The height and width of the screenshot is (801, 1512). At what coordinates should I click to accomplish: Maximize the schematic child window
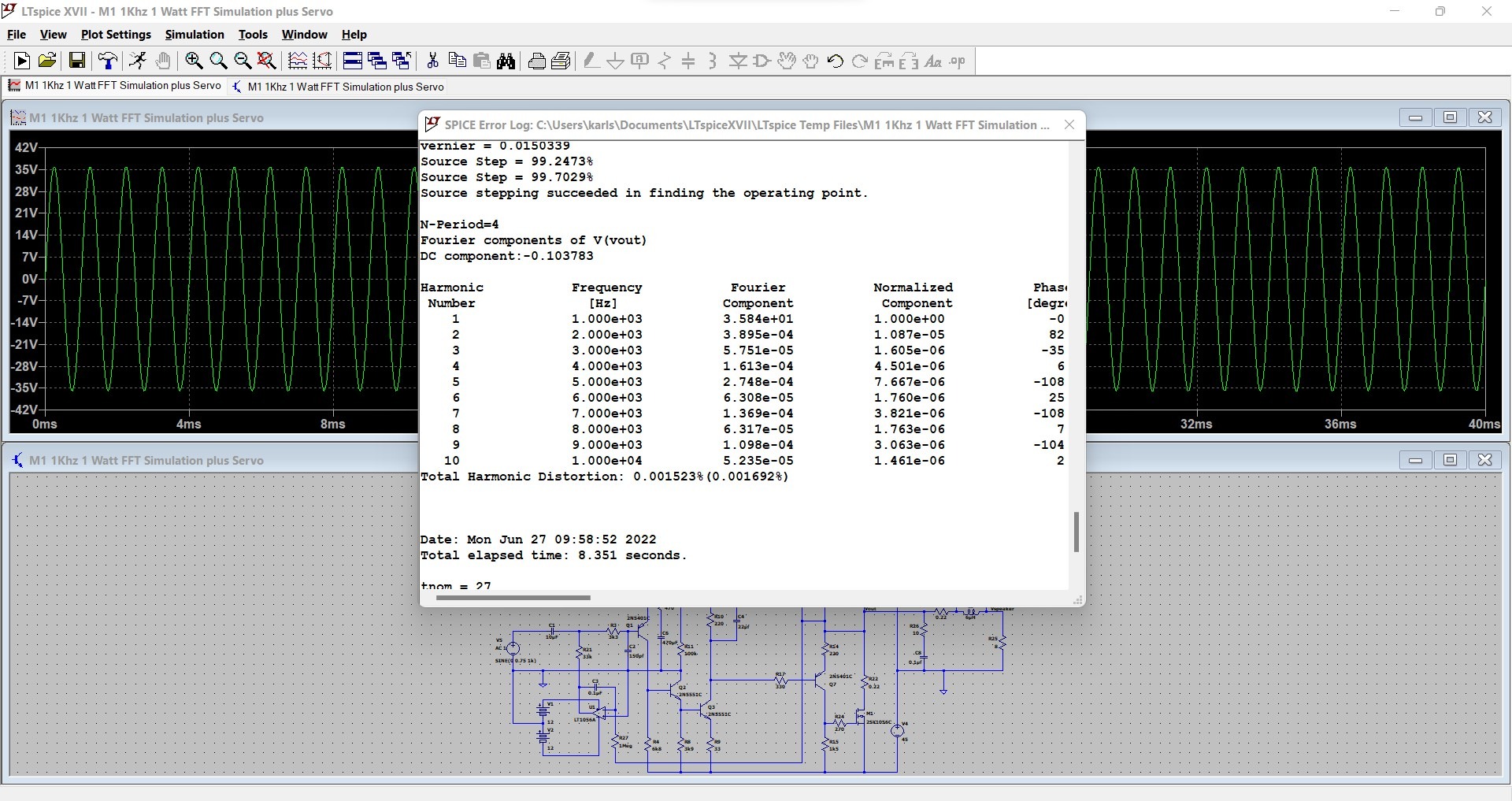[x=1450, y=460]
